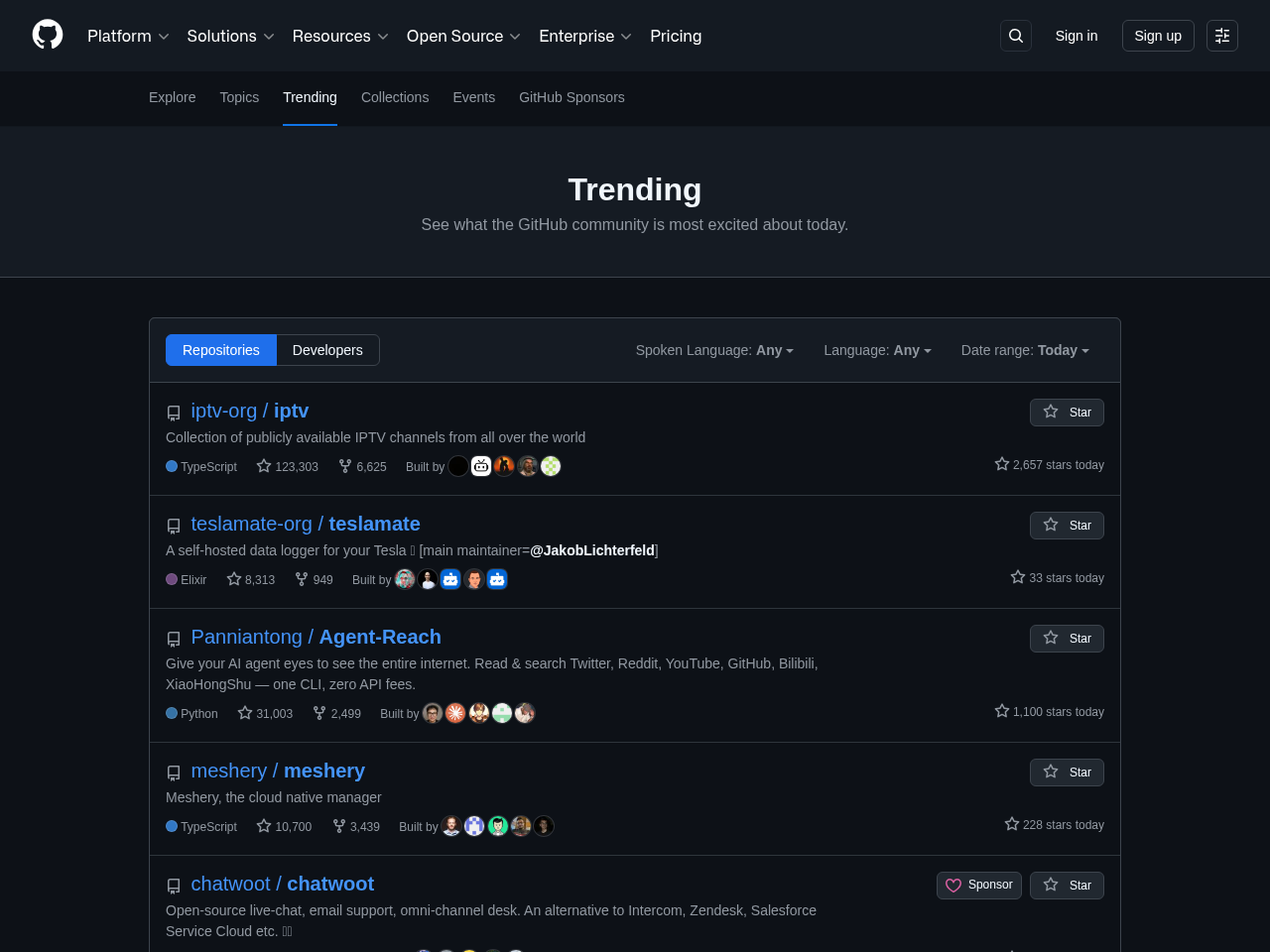Image resolution: width=1270 pixels, height=952 pixels.
Task: Switch to the Developers view
Action: (327, 350)
